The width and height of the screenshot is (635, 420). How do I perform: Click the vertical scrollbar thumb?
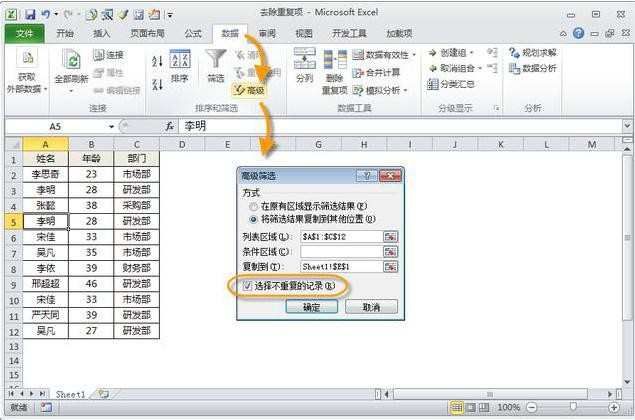pos(627,237)
